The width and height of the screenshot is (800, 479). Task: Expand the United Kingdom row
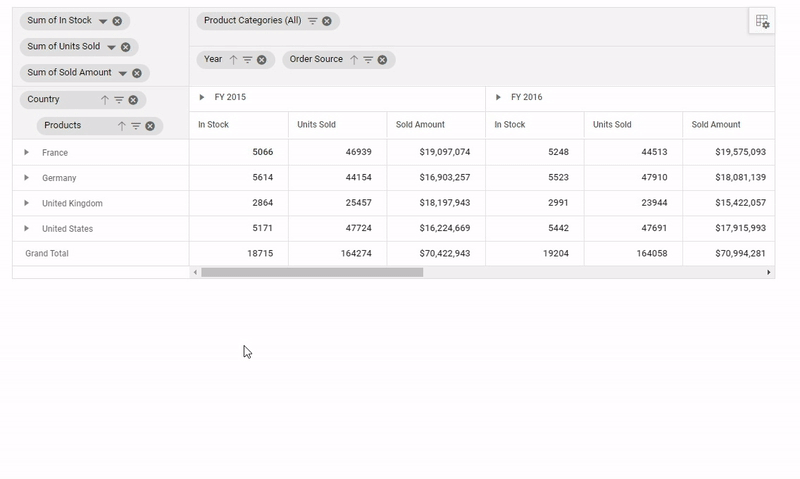(27, 203)
